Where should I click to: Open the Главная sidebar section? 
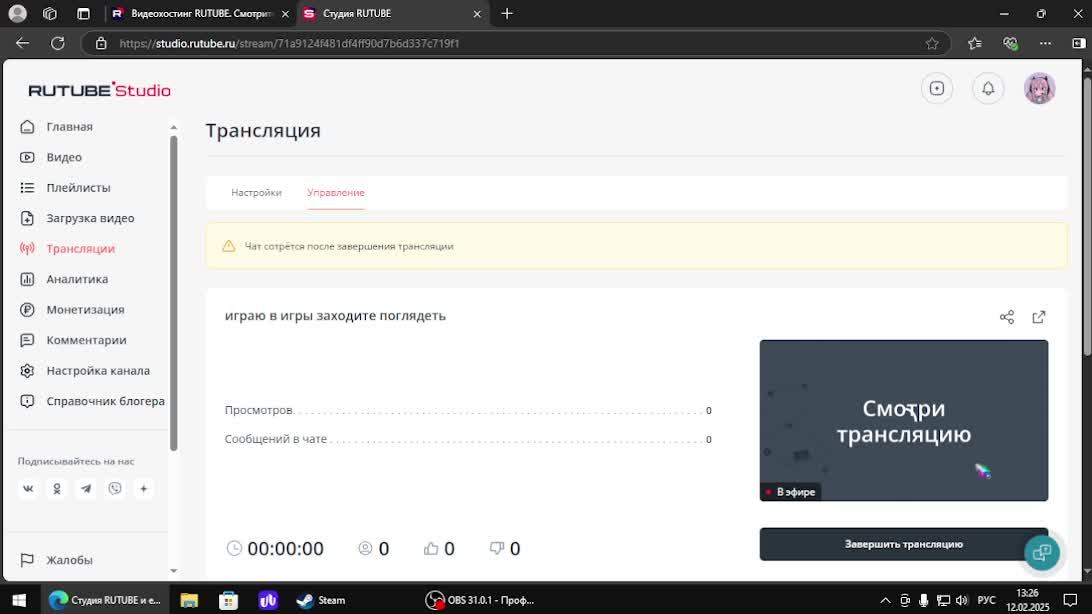click(69, 127)
